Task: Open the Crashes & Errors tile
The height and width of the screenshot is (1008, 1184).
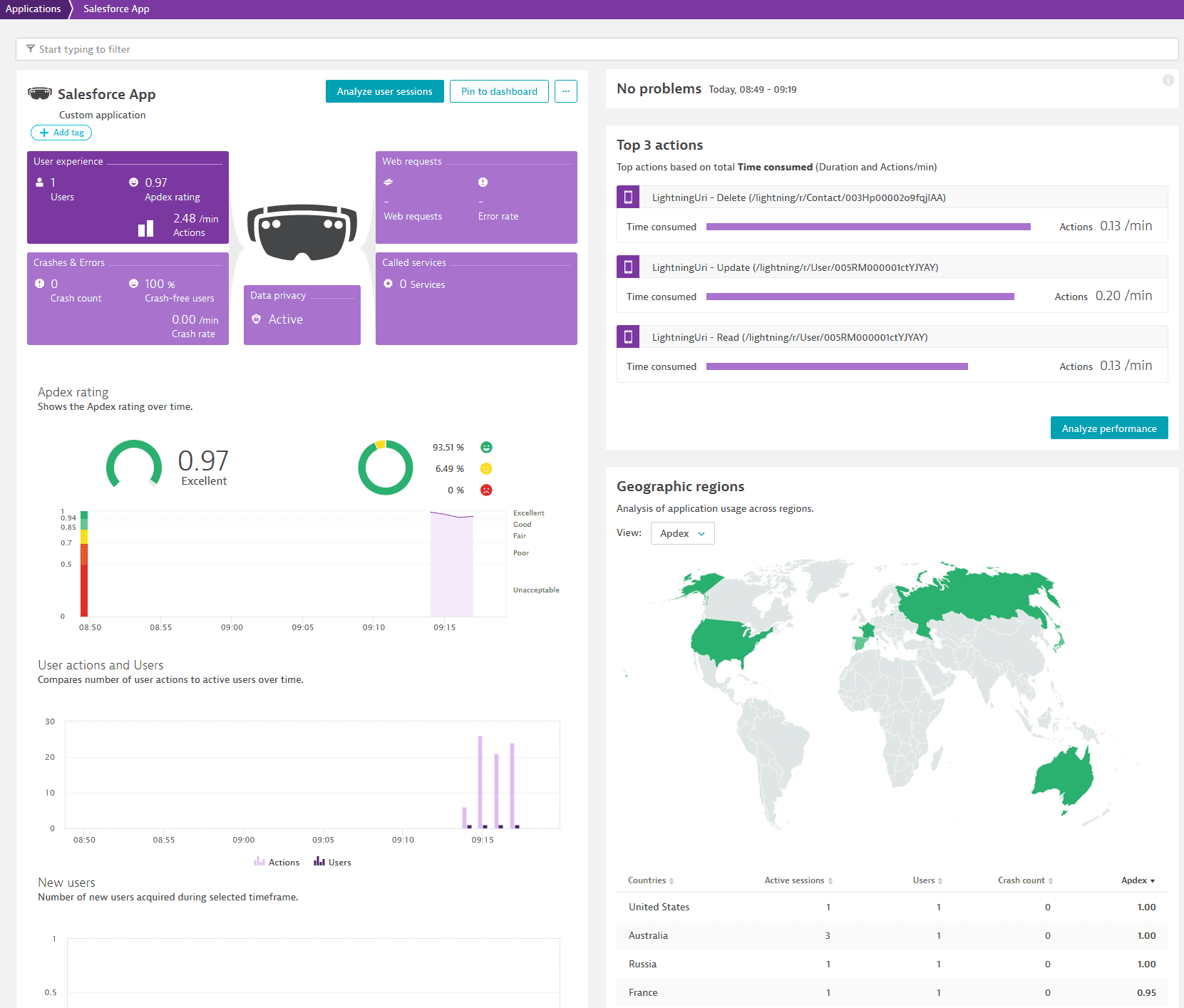Action: click(128, 299)
